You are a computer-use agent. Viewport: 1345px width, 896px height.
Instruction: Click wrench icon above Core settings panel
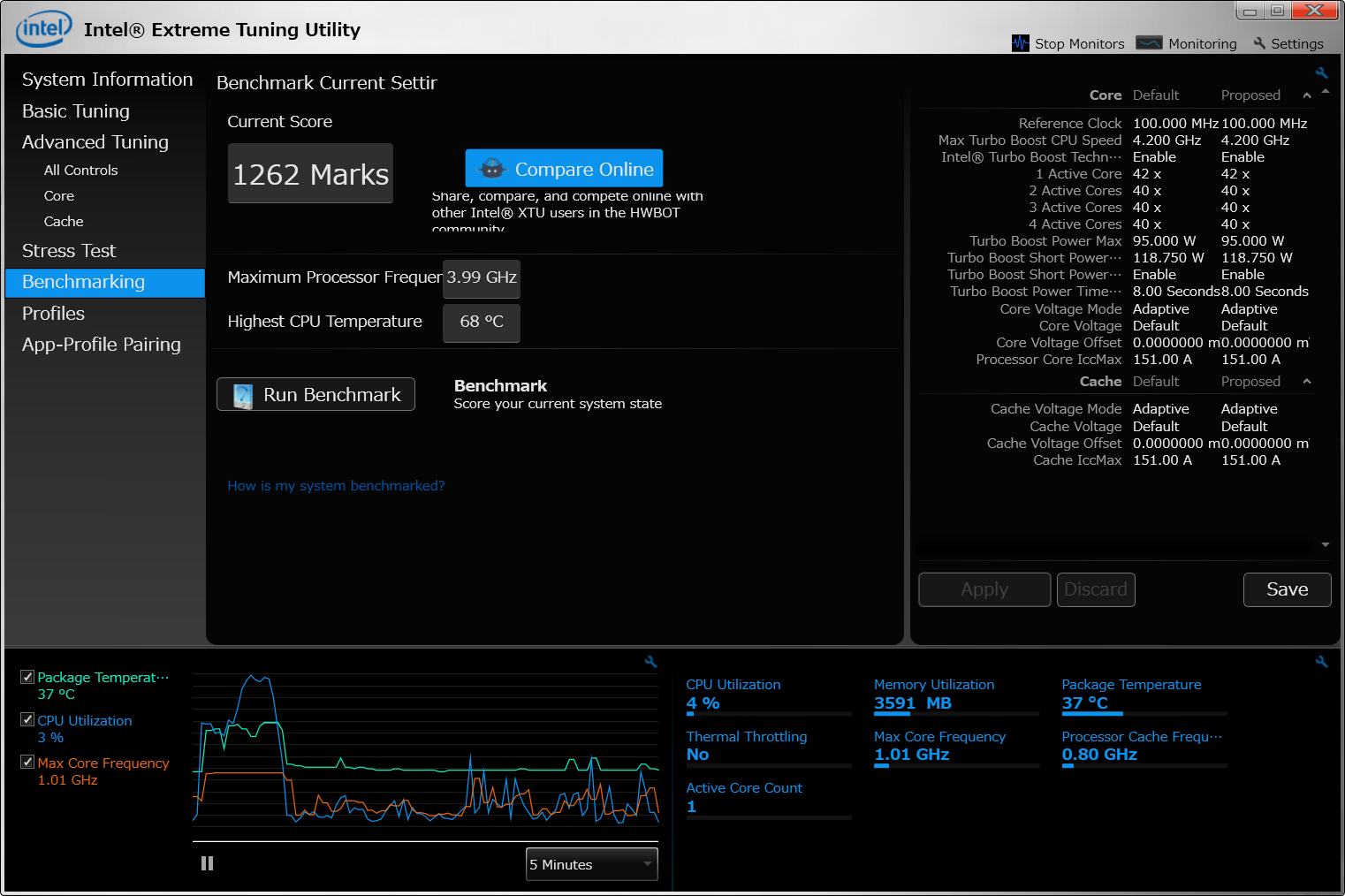pyautogui.click(x=1322, y=73)
